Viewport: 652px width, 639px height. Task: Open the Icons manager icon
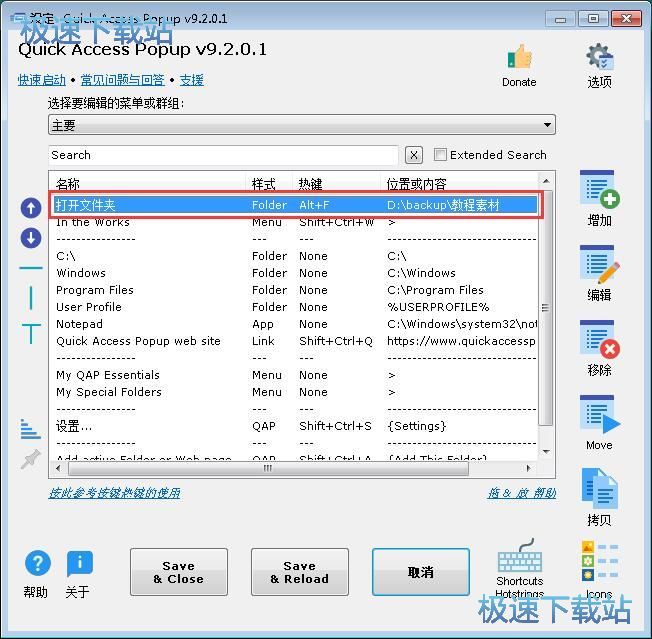click(x=600, y=560)
